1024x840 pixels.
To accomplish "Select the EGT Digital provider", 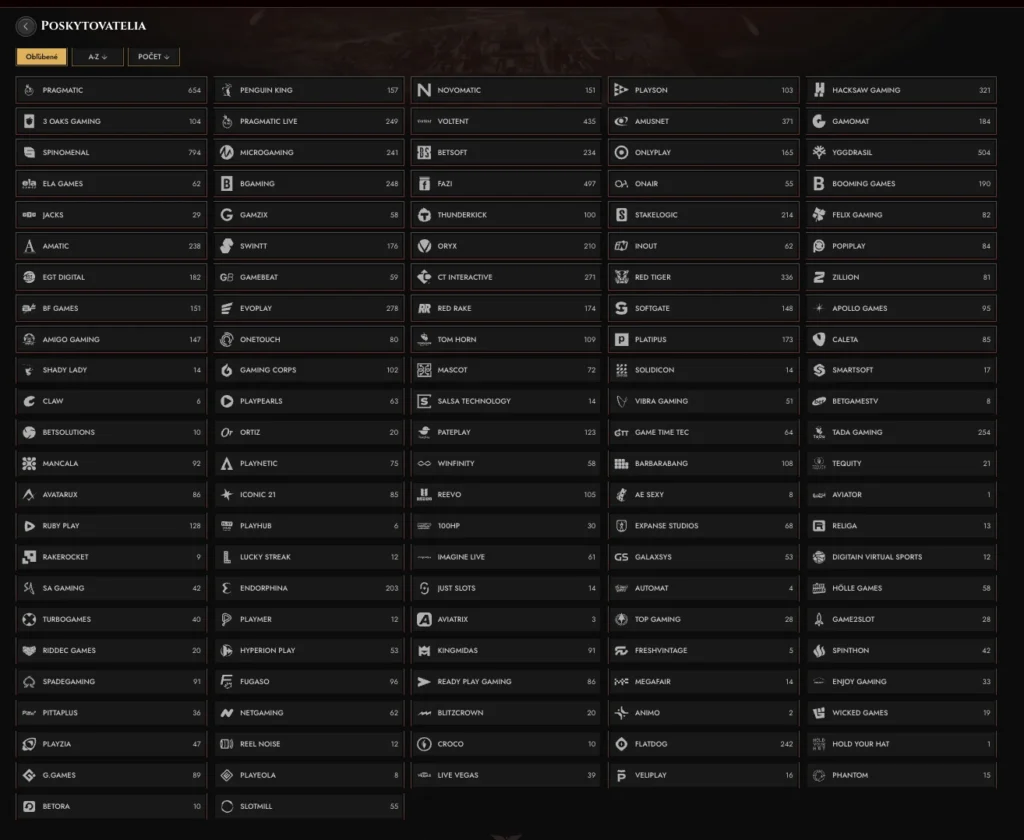I will click(111, 277).
